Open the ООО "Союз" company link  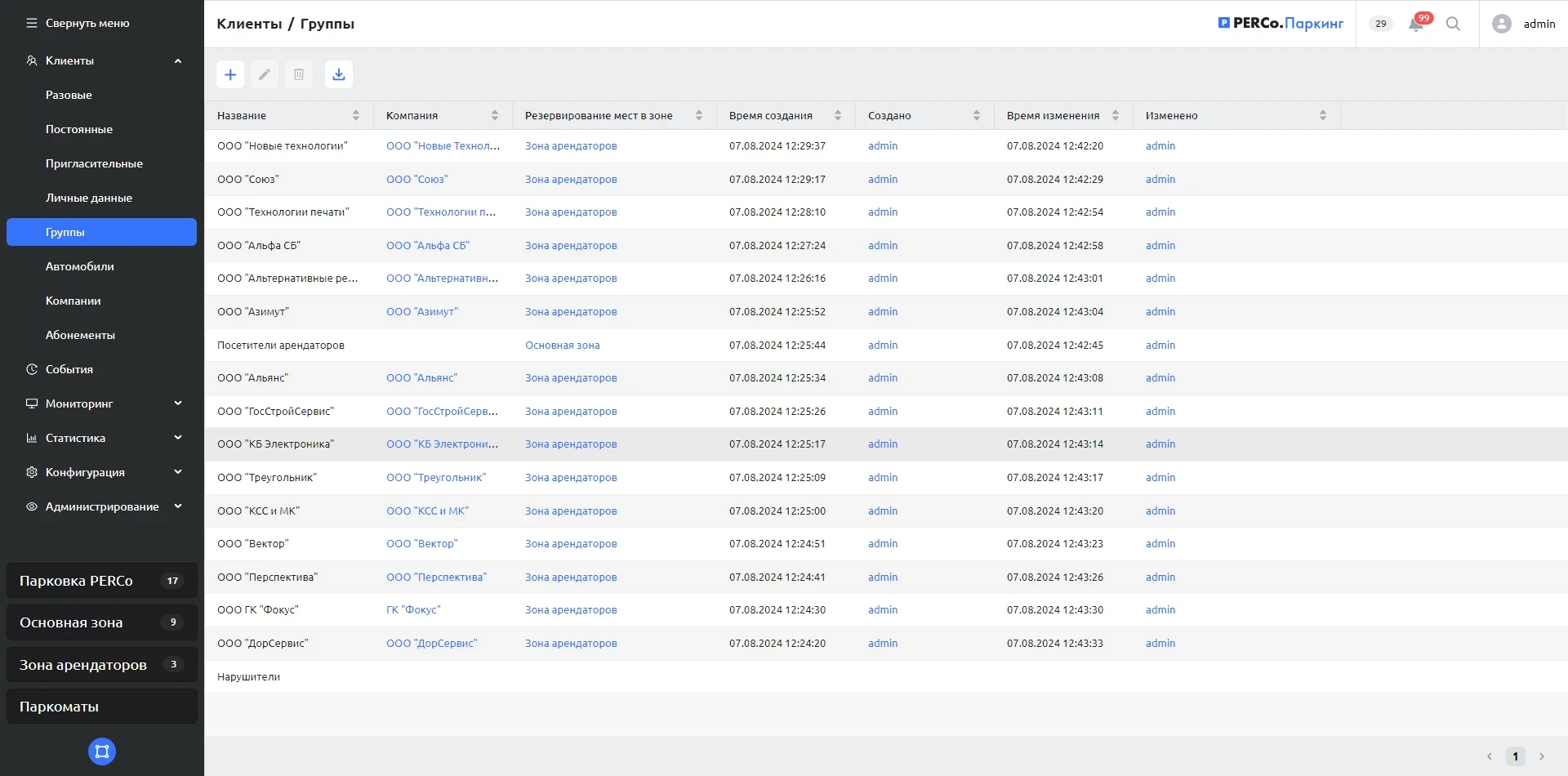[x=416, y=179]
